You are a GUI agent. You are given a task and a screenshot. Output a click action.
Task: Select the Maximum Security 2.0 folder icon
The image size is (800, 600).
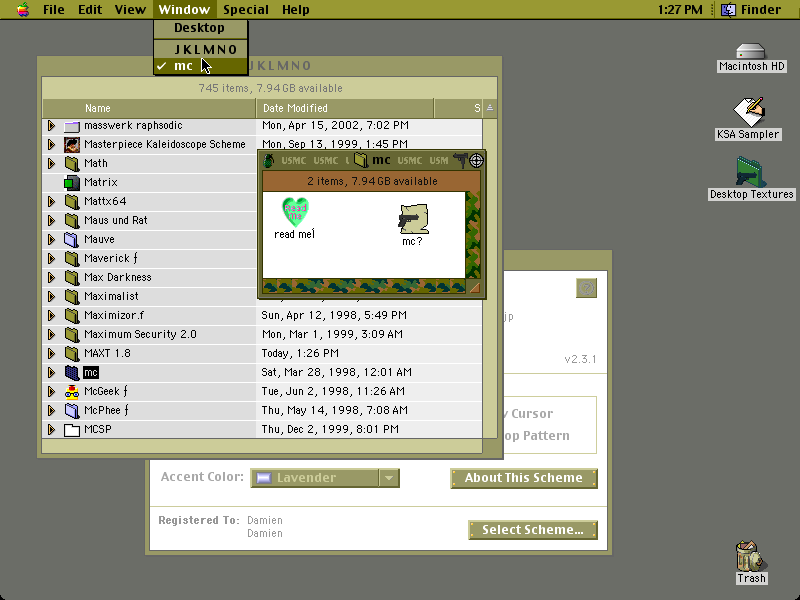point(72,335)
